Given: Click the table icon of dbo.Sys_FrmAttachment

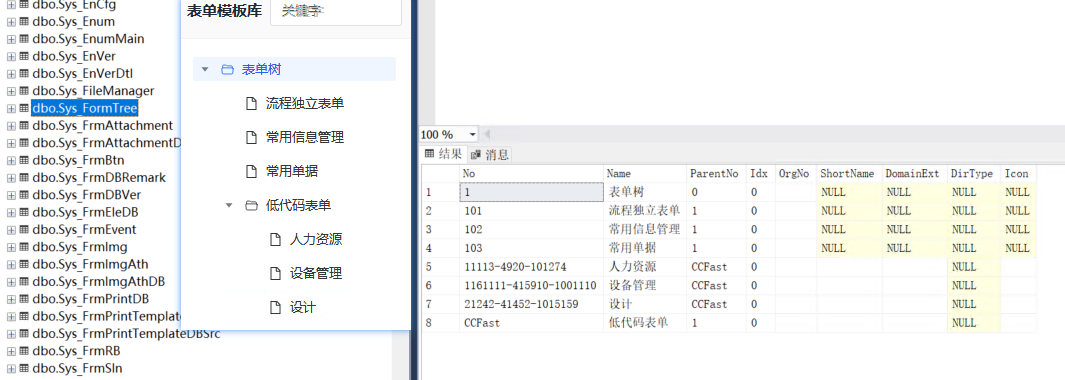Looking at the screenshot, I should pos(24,126).
